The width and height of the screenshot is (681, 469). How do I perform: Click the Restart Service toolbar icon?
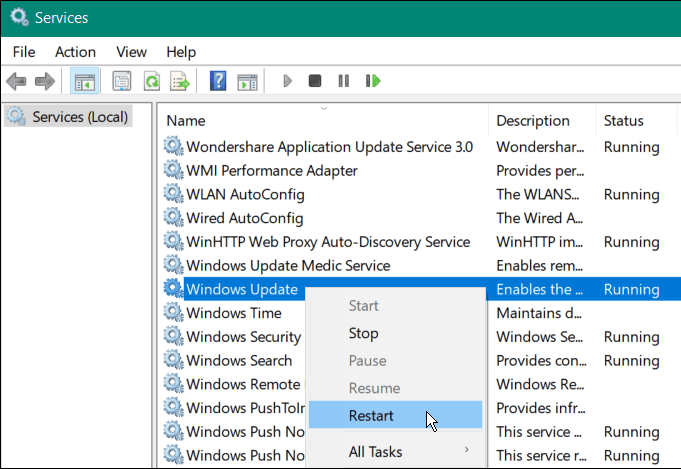pos(373,81)
